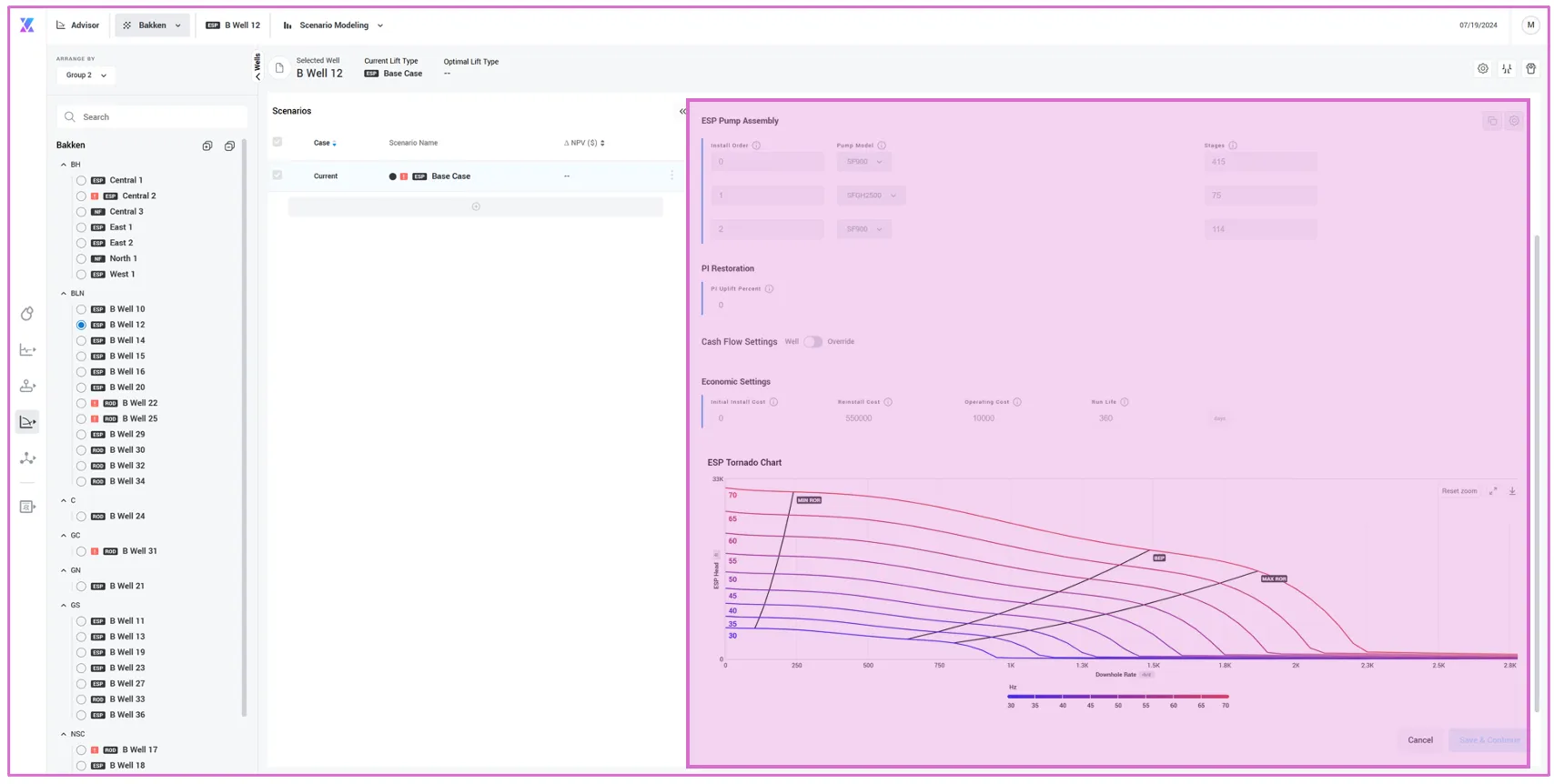Open the three-dot menu for Base Case

[x=672, y=176]
